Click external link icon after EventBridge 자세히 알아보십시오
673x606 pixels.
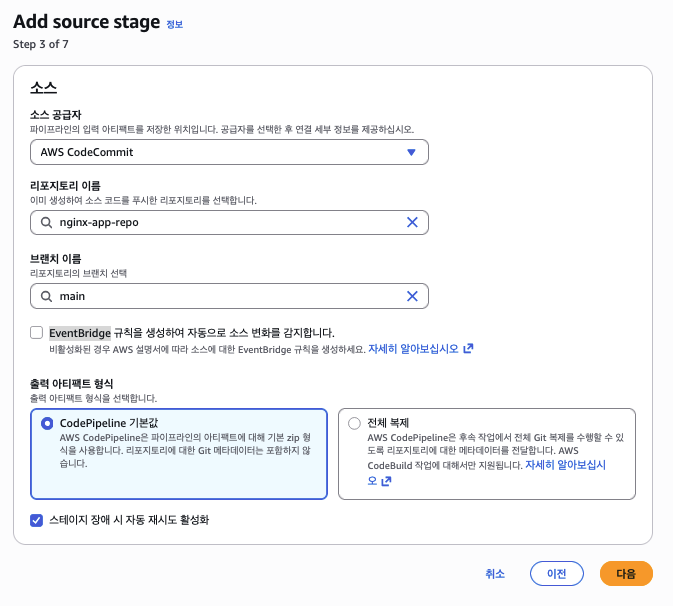coord(468,349)
